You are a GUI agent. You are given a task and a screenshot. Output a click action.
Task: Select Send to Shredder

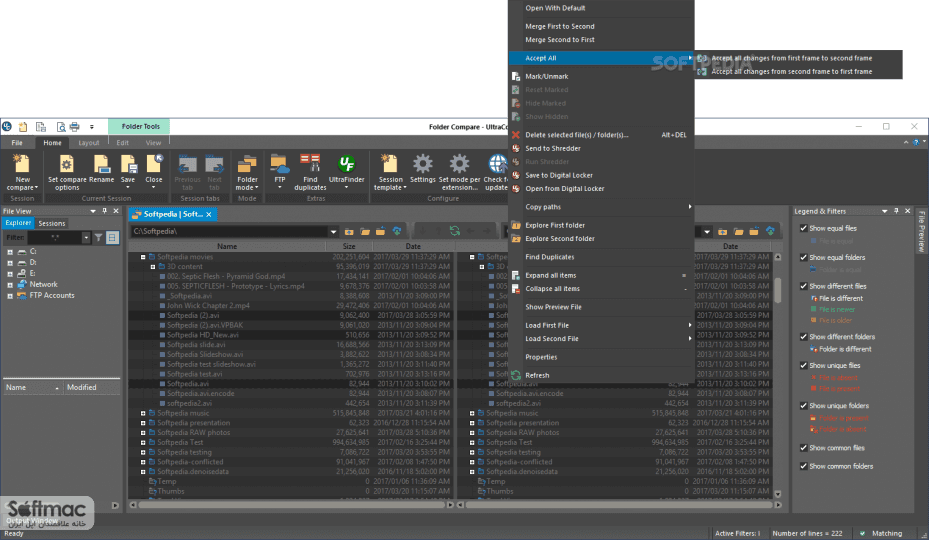pos(552,149)
